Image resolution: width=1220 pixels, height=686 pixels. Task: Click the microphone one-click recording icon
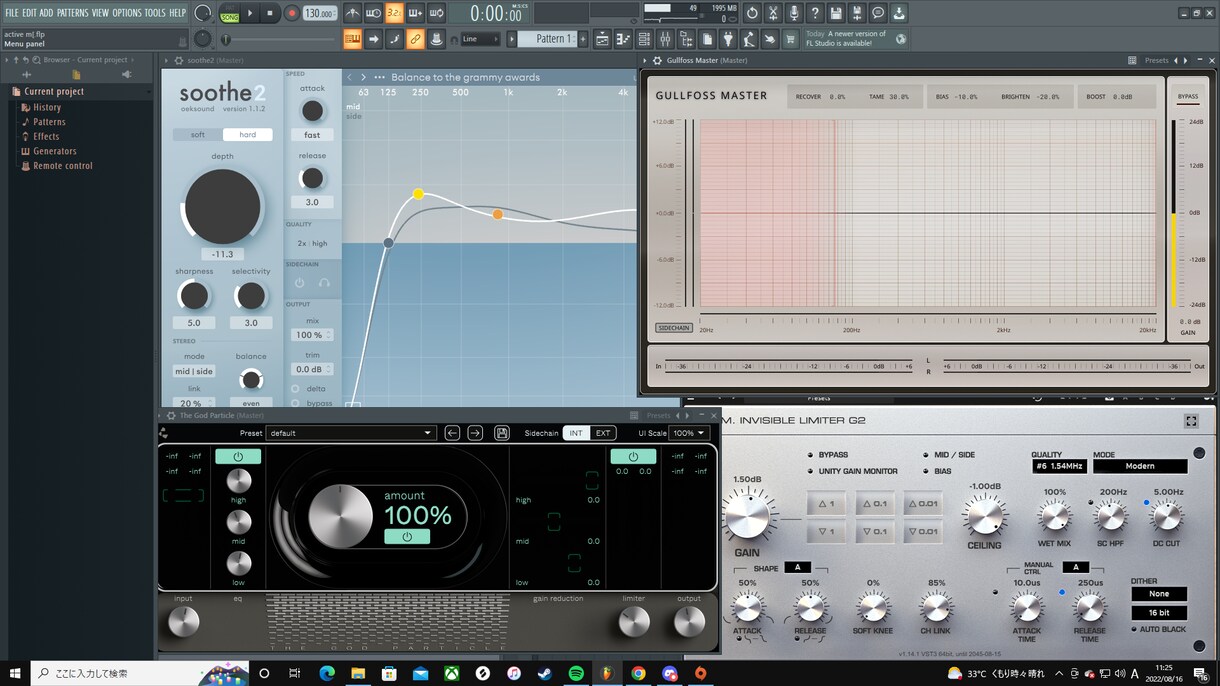click(794, 13)
